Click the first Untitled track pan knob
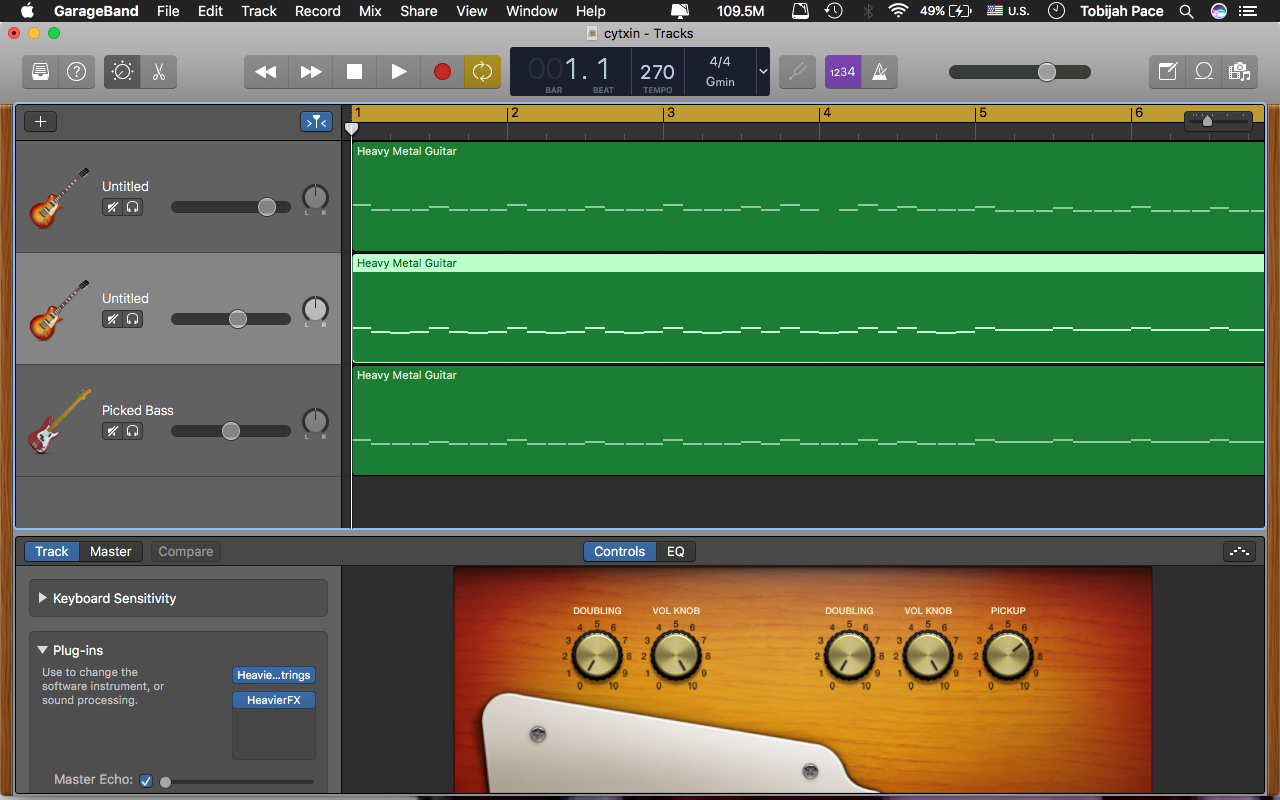The height and width of the screenshot is (800, 1280). (x=315, y=198)
